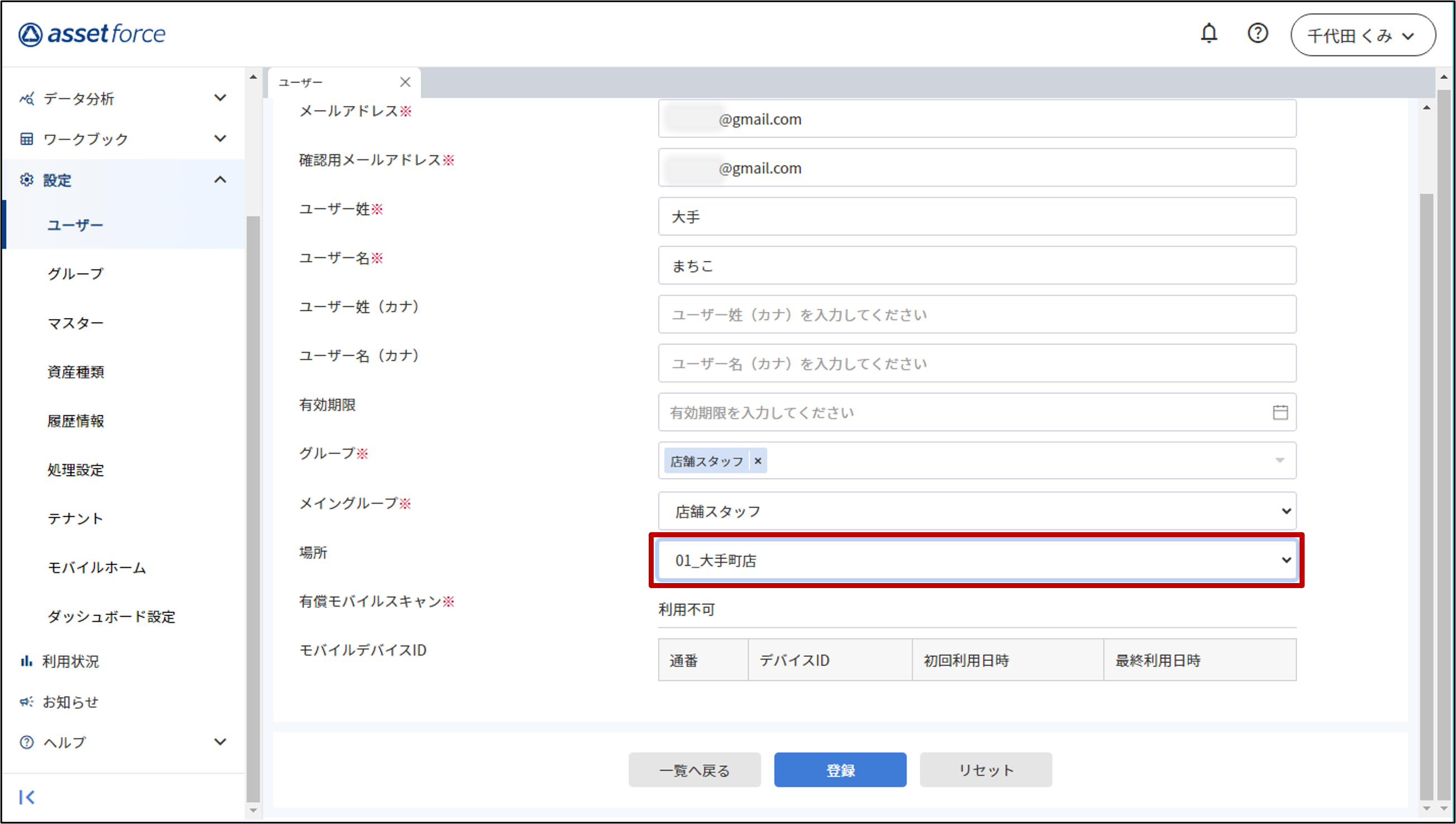Viewport: 1456px width, 824px height.
Task: Select マスター in settings menu
Action: 76,323
